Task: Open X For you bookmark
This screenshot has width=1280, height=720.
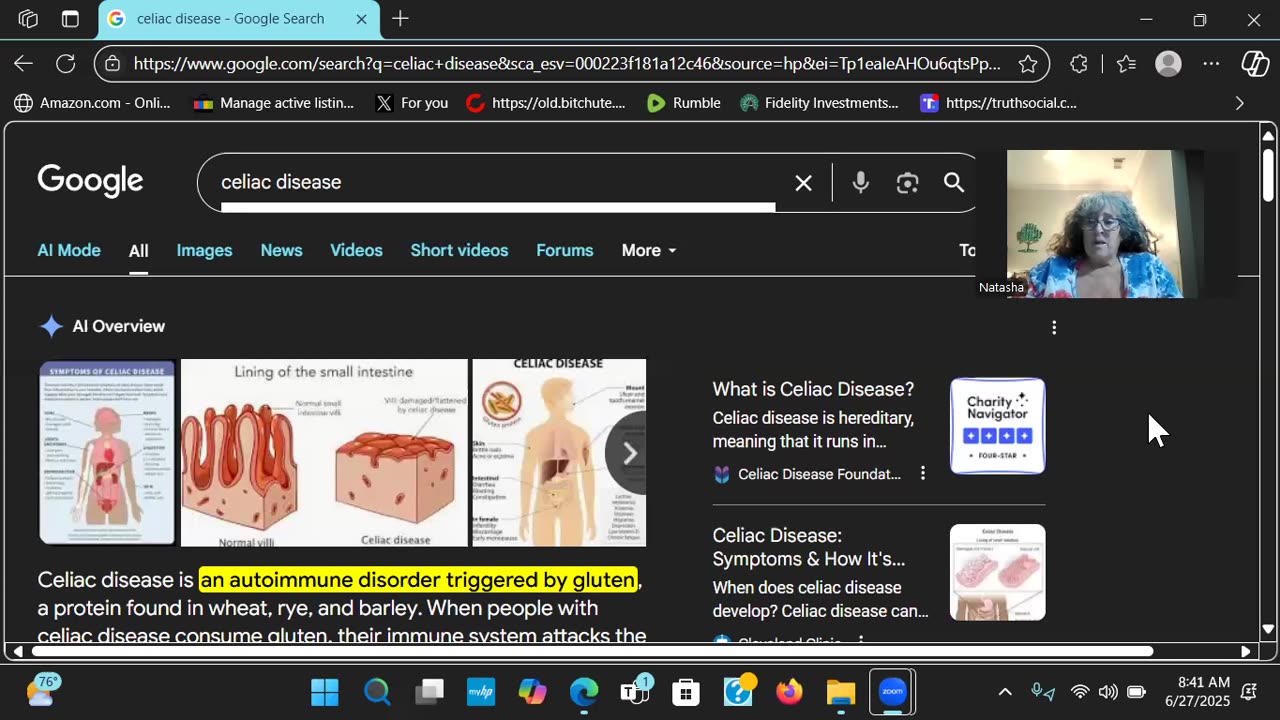Action: 411,103
